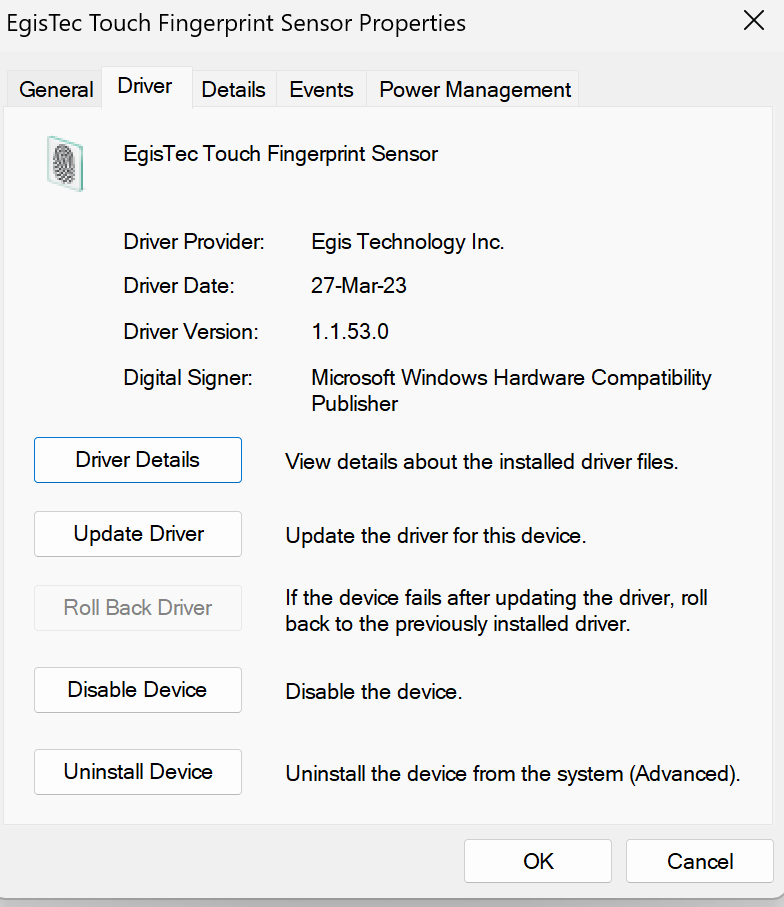Click the Microsoft Windows Hardware Compatibility Publisher text

coord(511,390)
